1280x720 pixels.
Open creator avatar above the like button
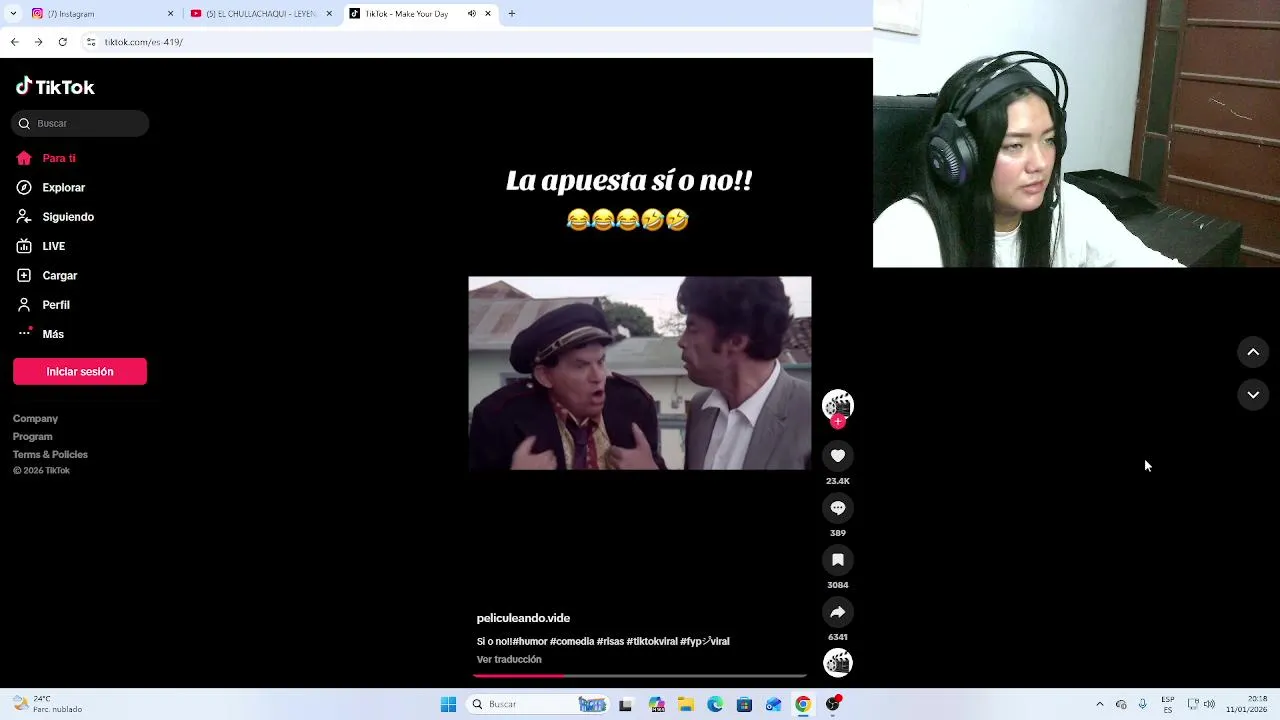click(838, 404)
